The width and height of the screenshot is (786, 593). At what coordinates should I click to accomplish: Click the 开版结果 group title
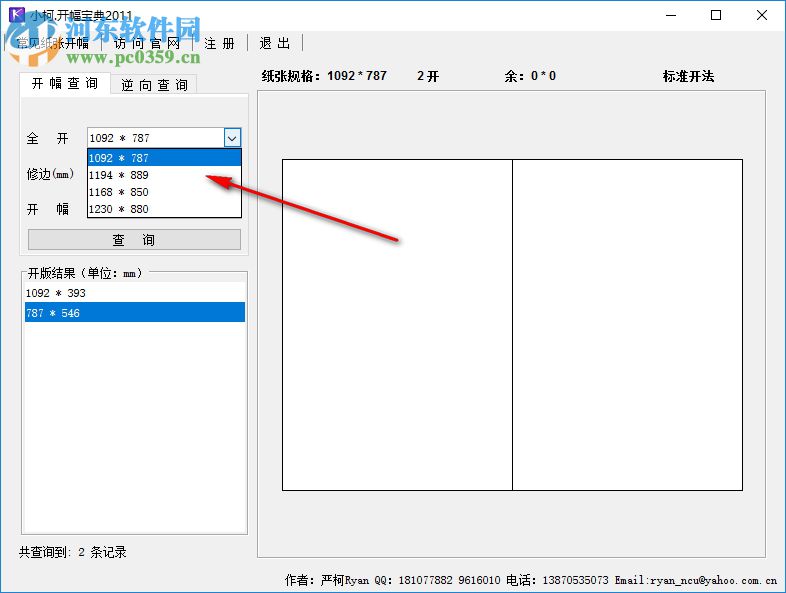85,273
